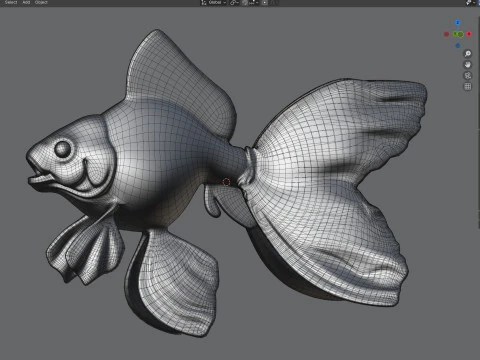Toggle snapping magnet icon

click(x=245, y=3)
